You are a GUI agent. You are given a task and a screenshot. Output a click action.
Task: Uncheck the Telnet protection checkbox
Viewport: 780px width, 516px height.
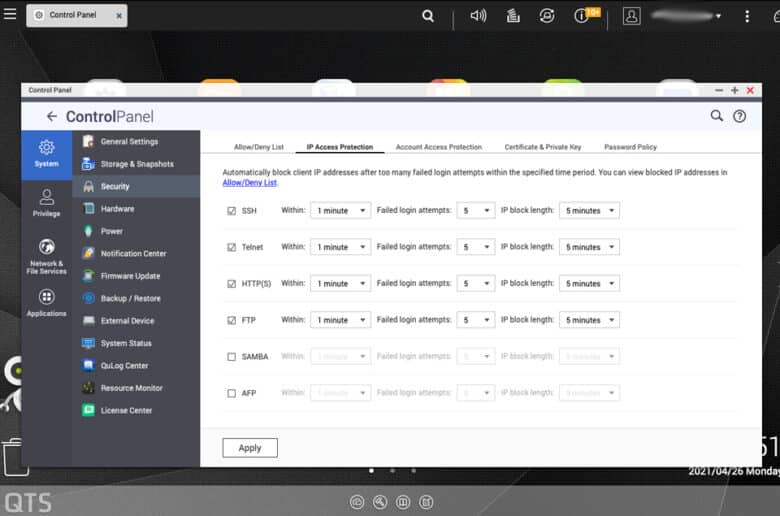pyautogui.click(x=231, y=247)
